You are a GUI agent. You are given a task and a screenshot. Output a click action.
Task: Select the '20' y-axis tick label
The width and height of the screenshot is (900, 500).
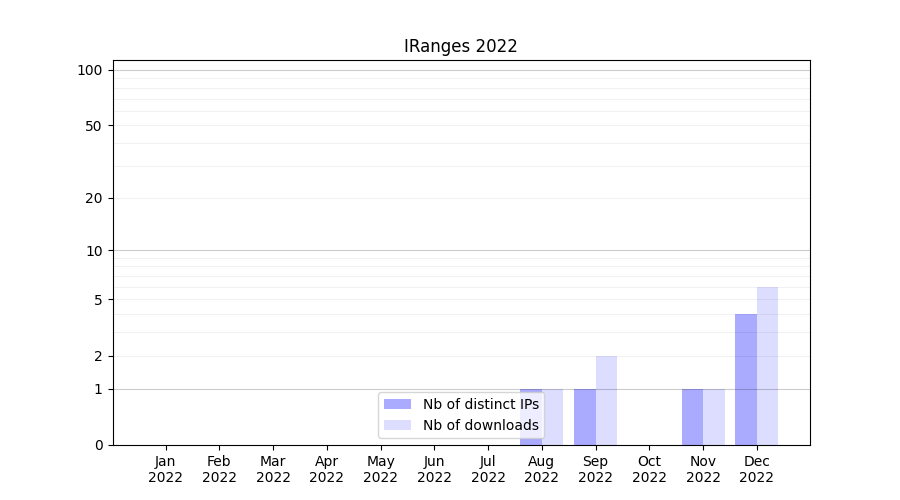coord(94,198)
